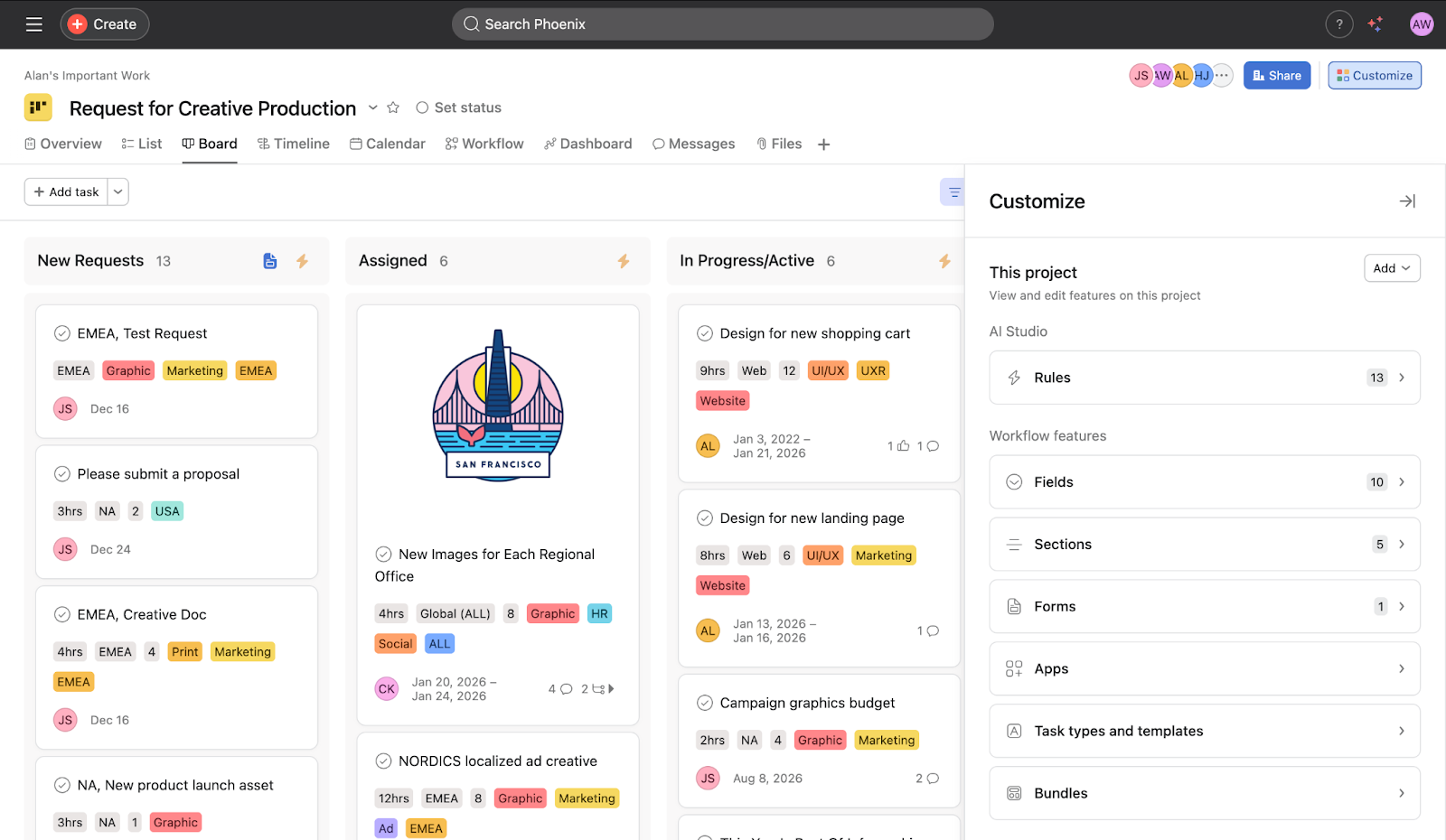Screen dimensions: 1446x840
Task: Open the form icon in New Requests column
Action: [269, 261]
